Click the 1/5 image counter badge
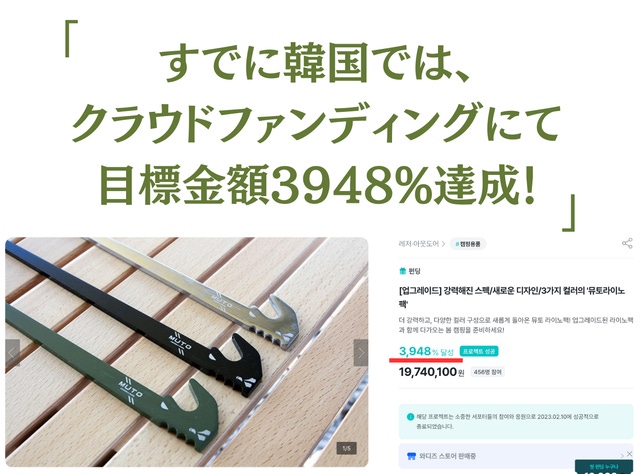 (x=347, y=448)
